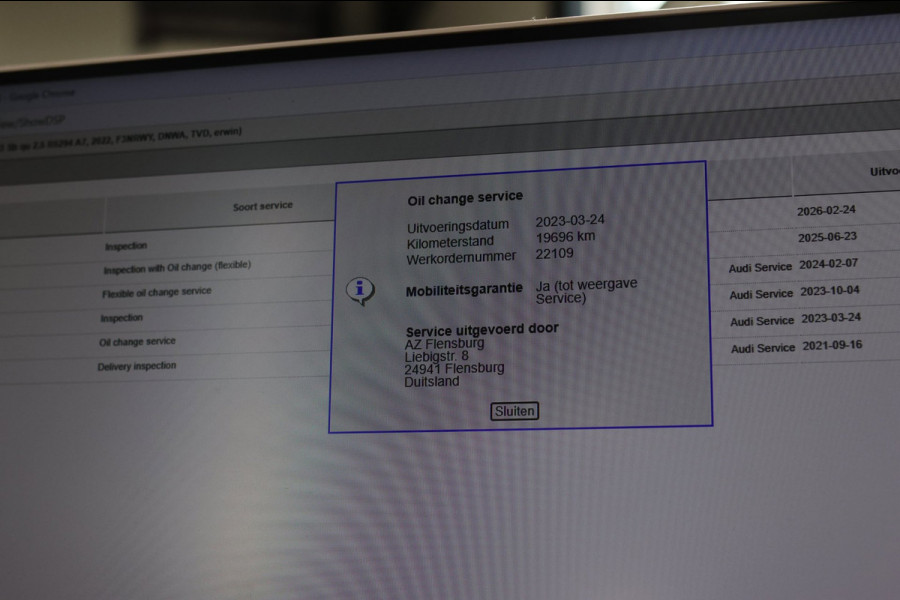Open the Flexible oil change service entry
The height and width of the screenshot is (600, 900).
tap(157, 292)
